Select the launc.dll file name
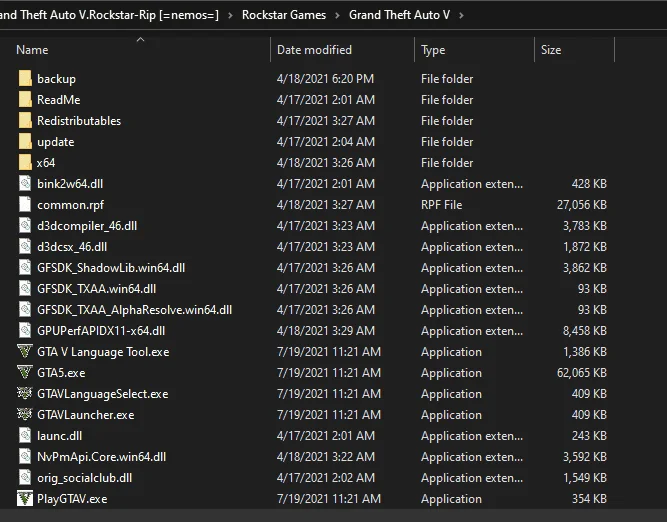This screenshot has height=522, width=667. coord(60,436)
